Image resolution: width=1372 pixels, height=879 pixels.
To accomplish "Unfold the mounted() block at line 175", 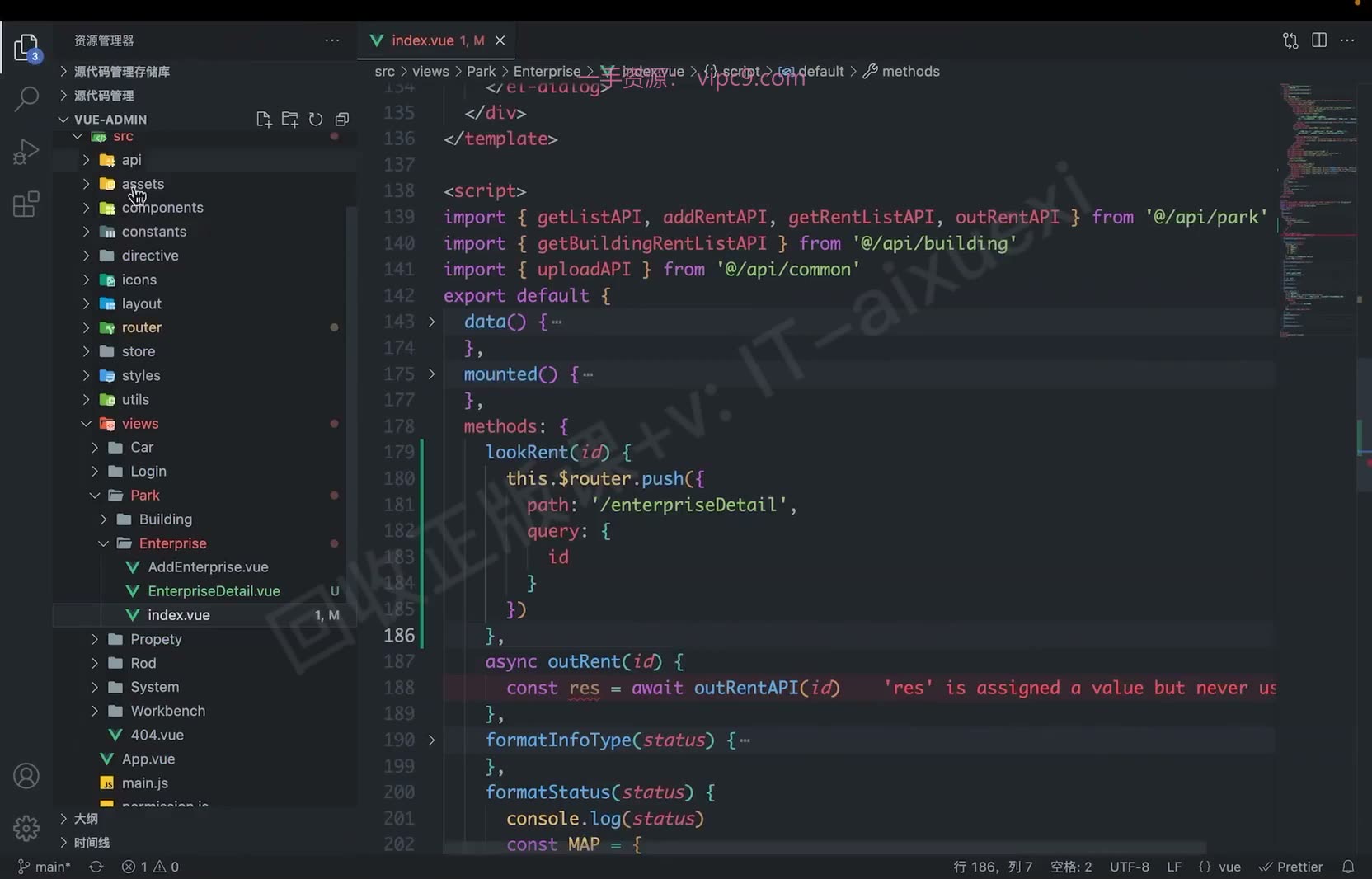I will tap(431, 374).
